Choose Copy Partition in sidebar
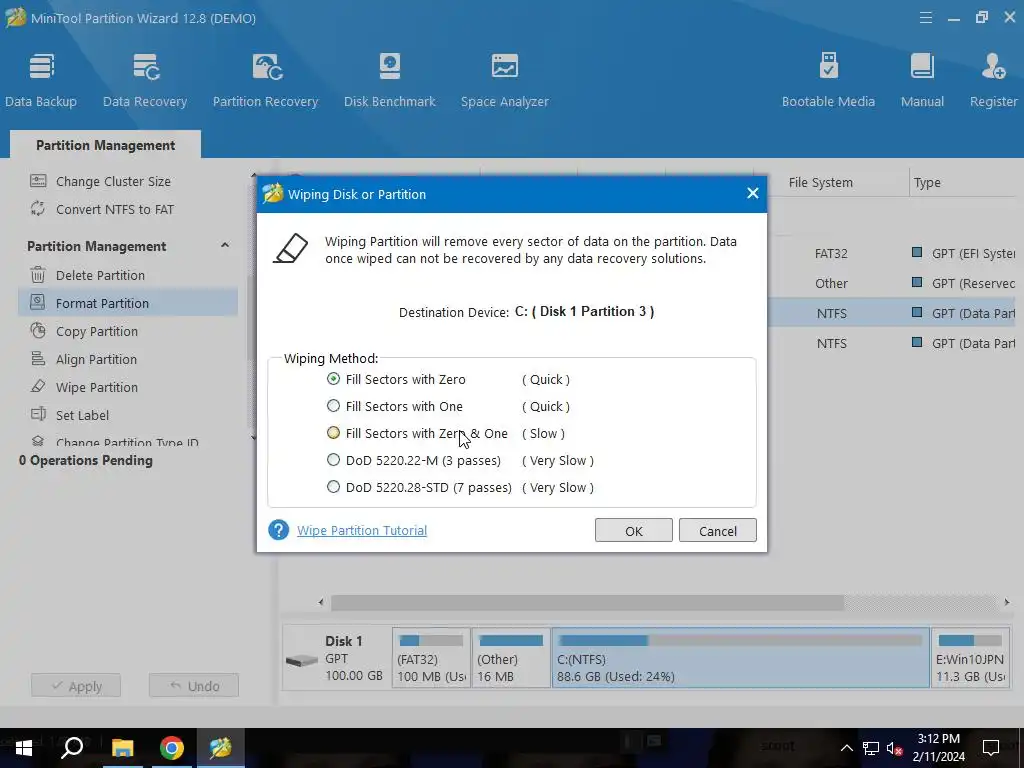 (x=97, y=332)
